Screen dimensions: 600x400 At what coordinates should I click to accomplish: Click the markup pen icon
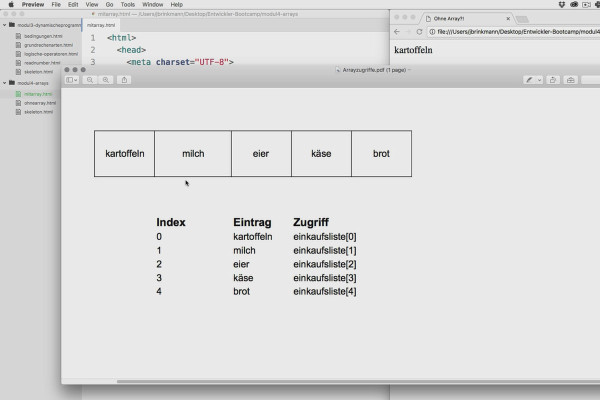pos(529,80)
